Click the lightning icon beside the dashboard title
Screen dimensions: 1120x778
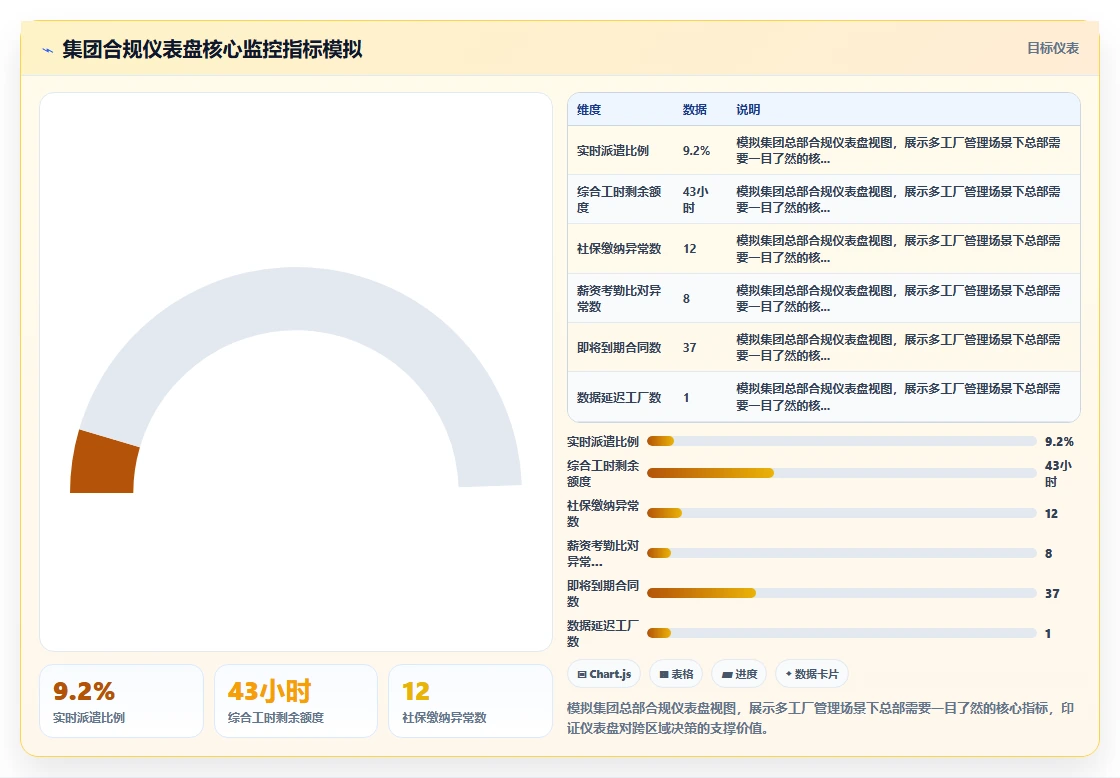48,50
